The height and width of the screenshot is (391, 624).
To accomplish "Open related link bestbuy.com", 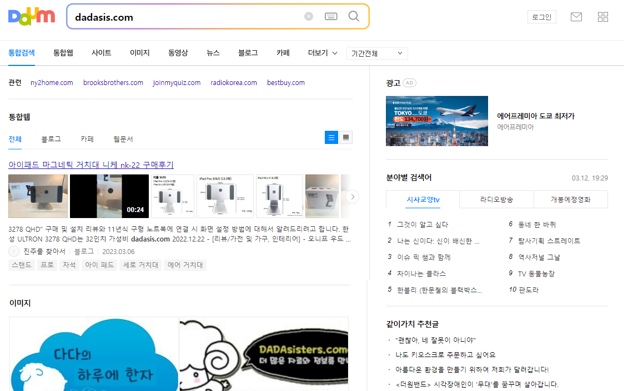I will click(x=286, y=83).
